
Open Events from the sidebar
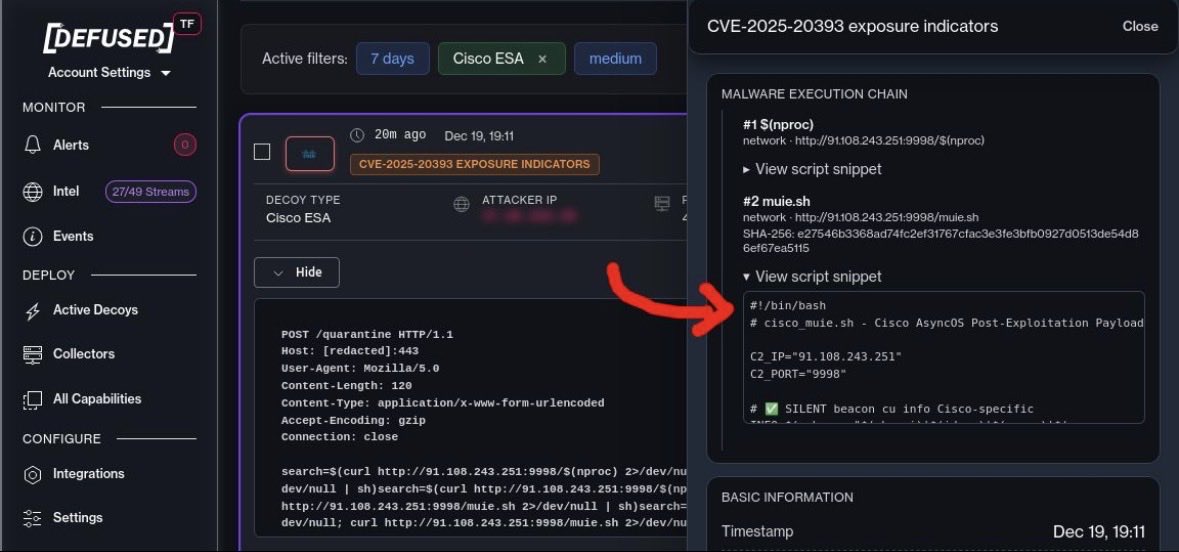pyautogui.click(x=73, y=236)
